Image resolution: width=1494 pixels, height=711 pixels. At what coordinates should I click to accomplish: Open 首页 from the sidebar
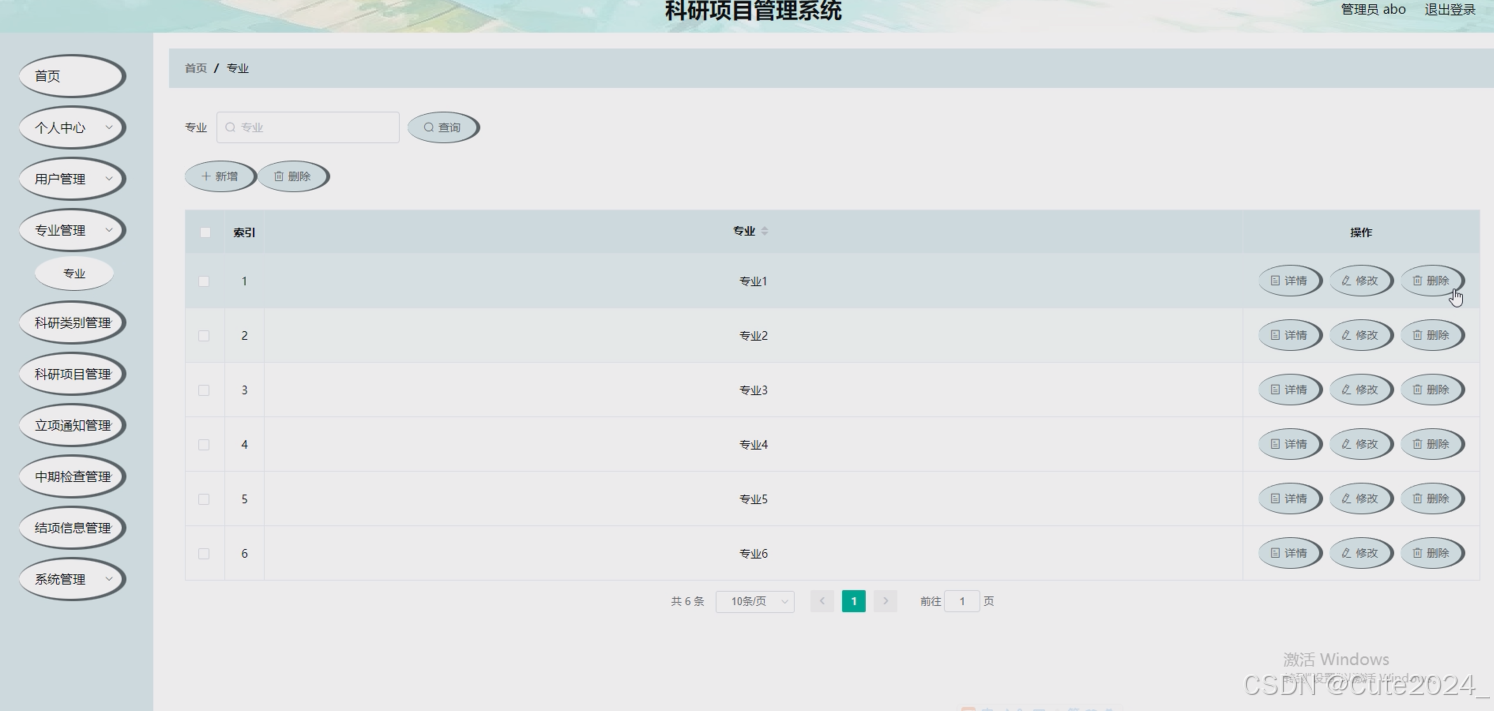pos(70,75)
